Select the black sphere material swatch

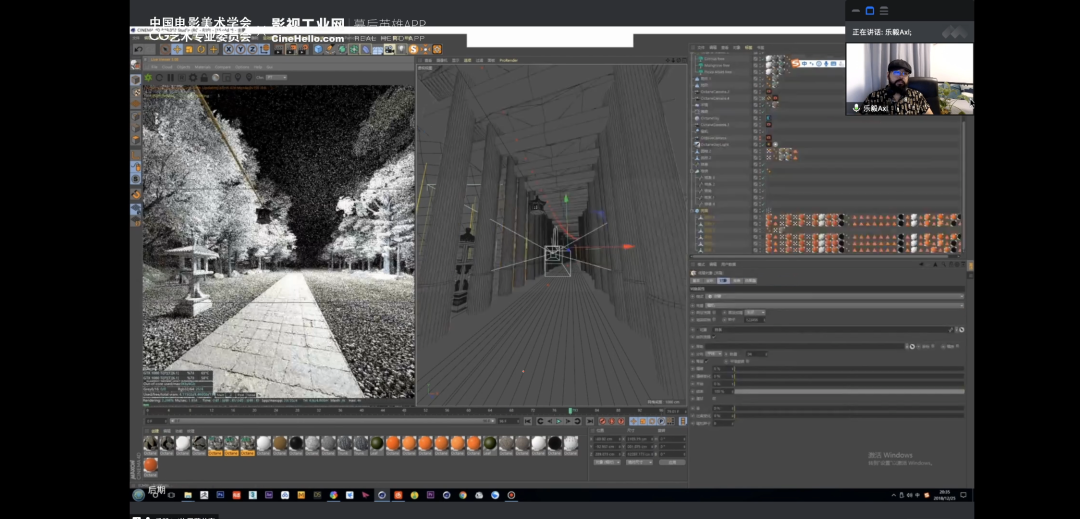click(x=297, y=443)
